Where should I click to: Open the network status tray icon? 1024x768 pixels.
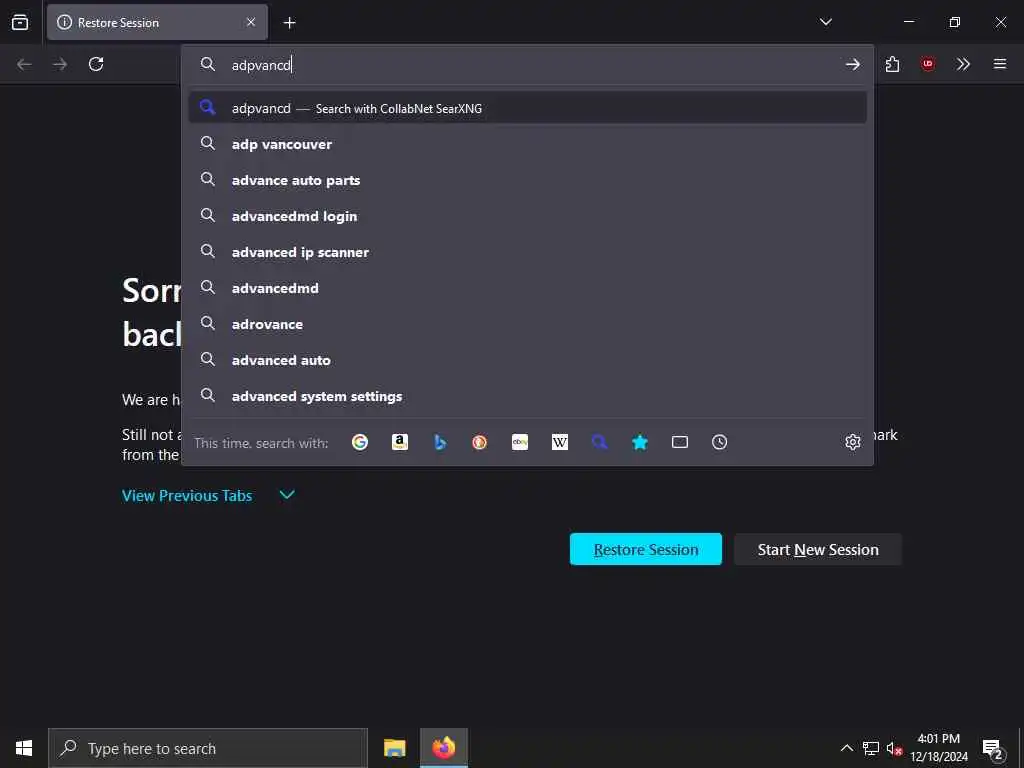871,748
